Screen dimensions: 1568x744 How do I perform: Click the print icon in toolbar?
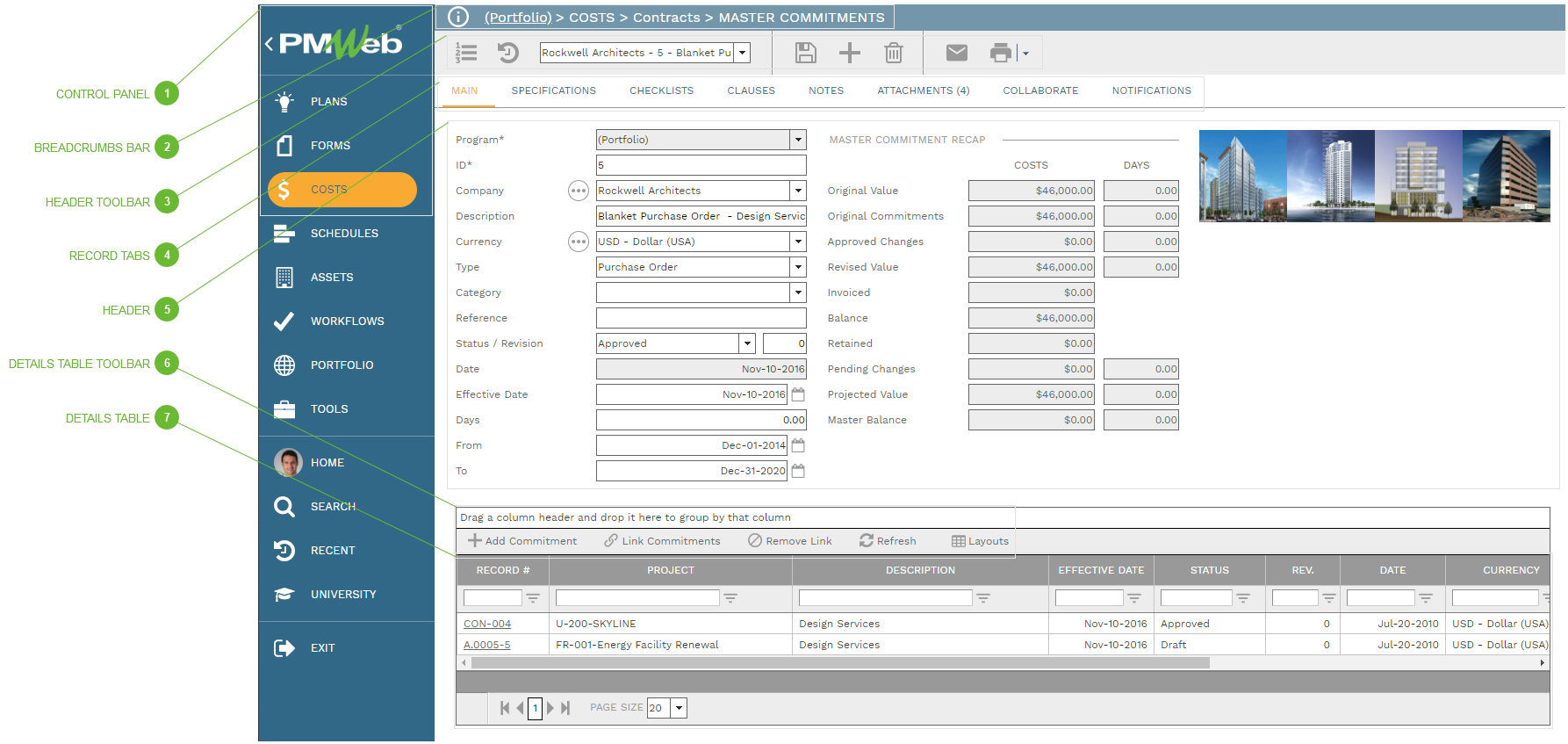pyautogui.click(x=1000, y=53)
